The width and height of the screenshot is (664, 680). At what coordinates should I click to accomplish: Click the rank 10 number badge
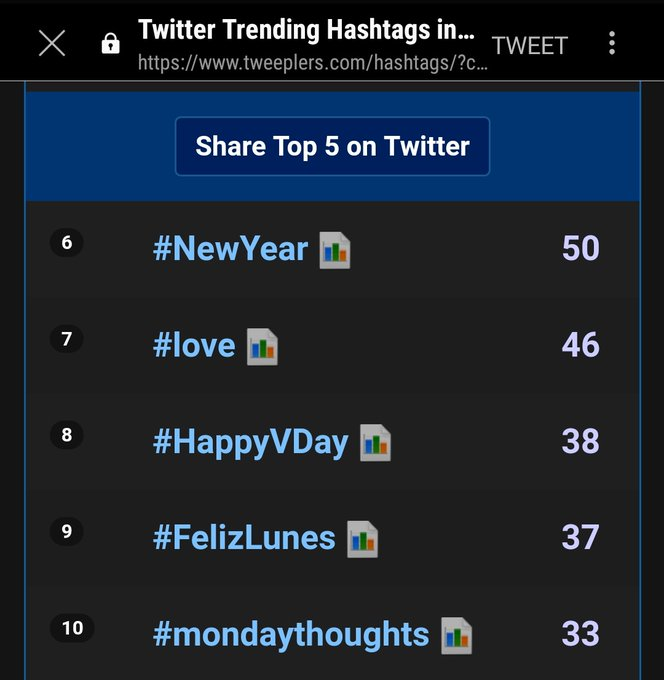tap(72, 628)
